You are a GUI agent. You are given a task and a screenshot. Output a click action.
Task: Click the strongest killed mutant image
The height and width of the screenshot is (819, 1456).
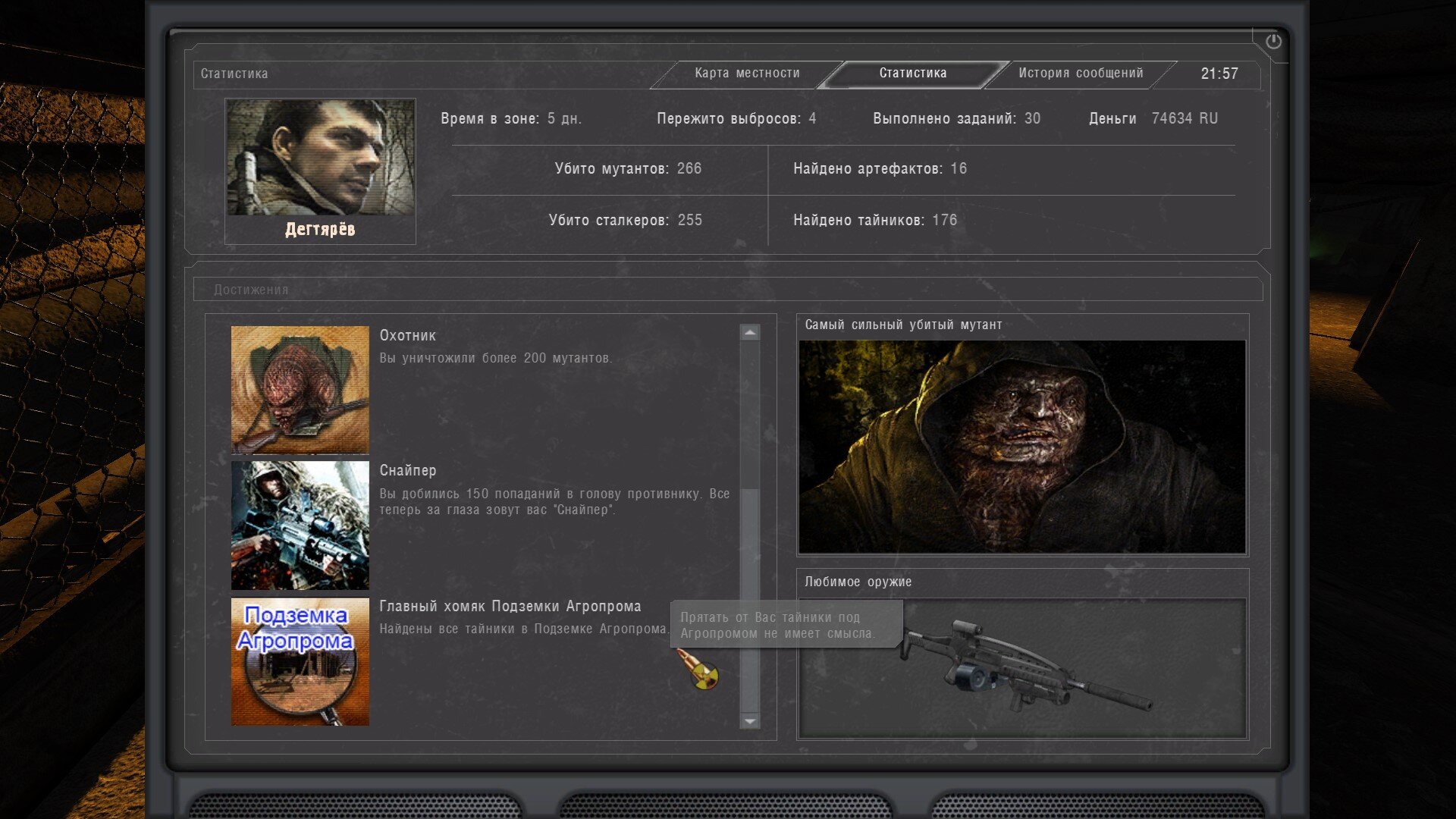[x=1021, y=447]
